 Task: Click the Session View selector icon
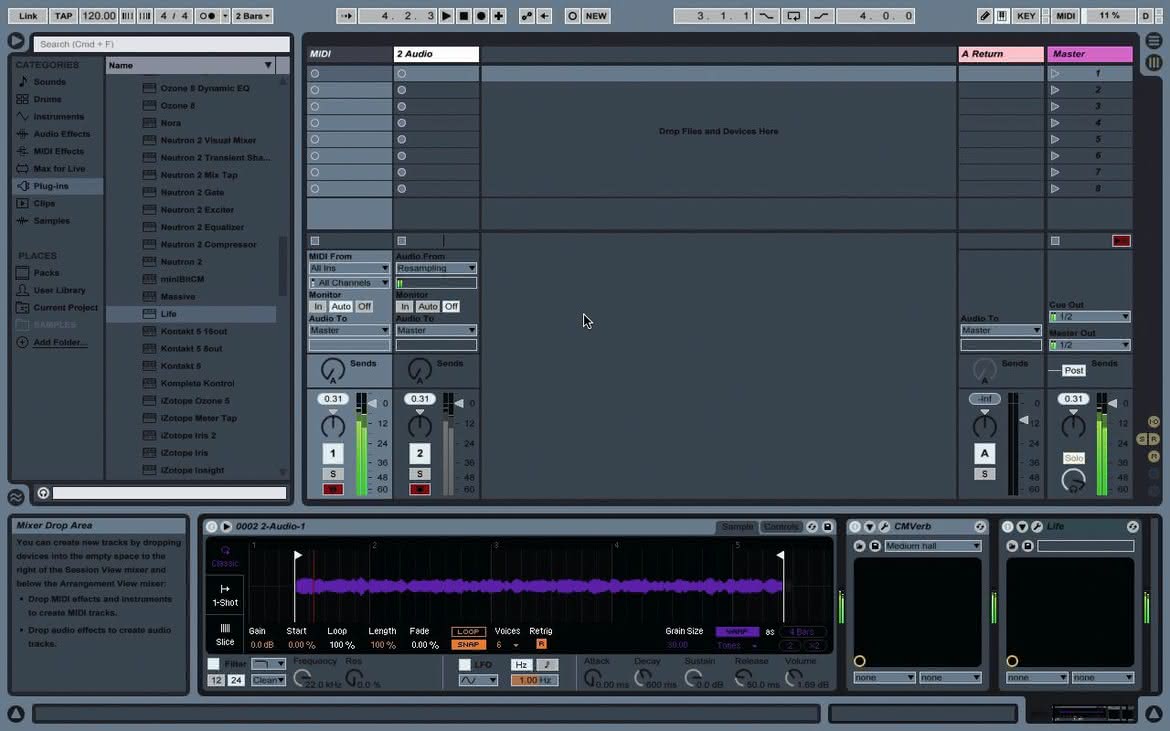(1154, 63)
